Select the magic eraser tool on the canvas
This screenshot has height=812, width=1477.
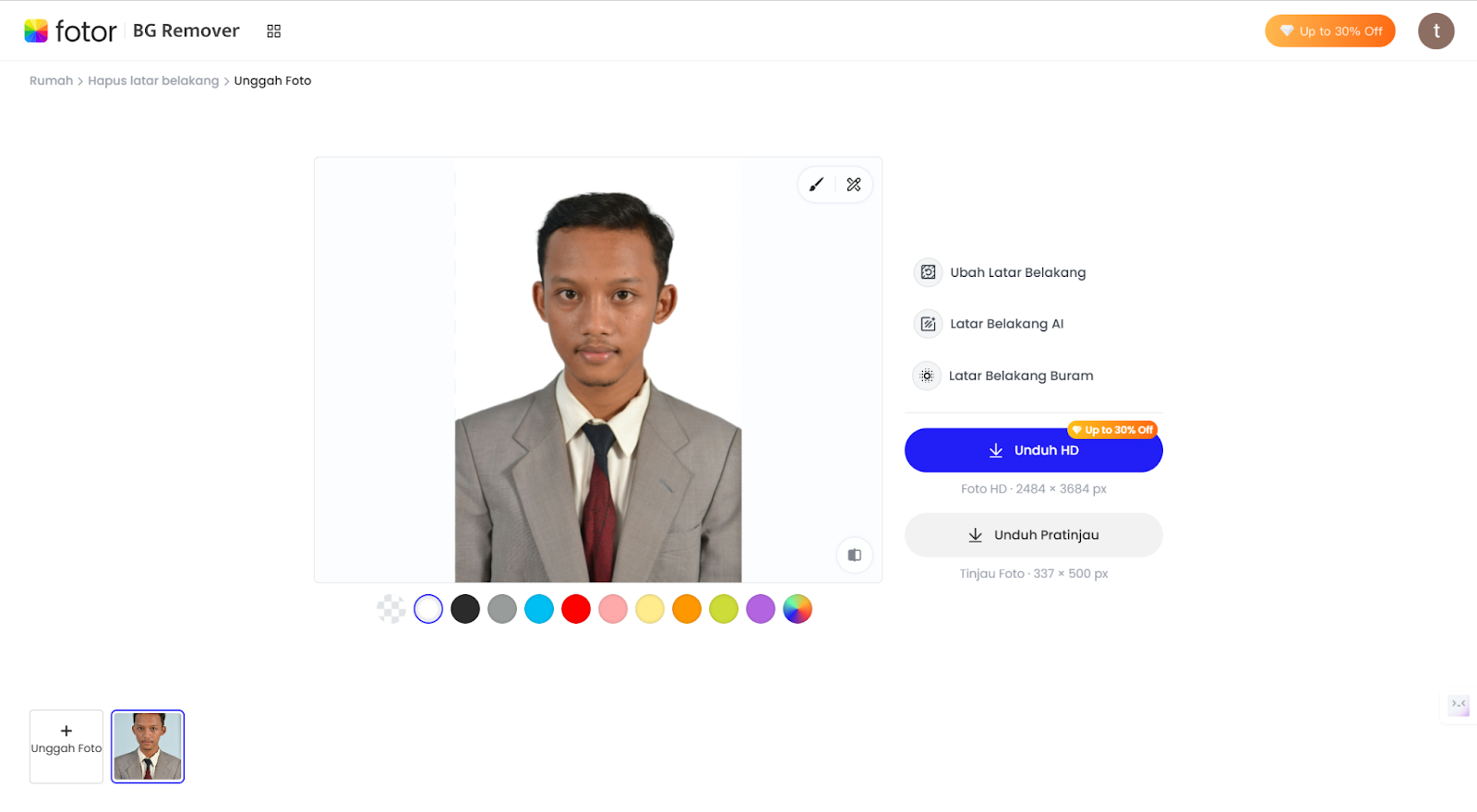click(854, 185)
